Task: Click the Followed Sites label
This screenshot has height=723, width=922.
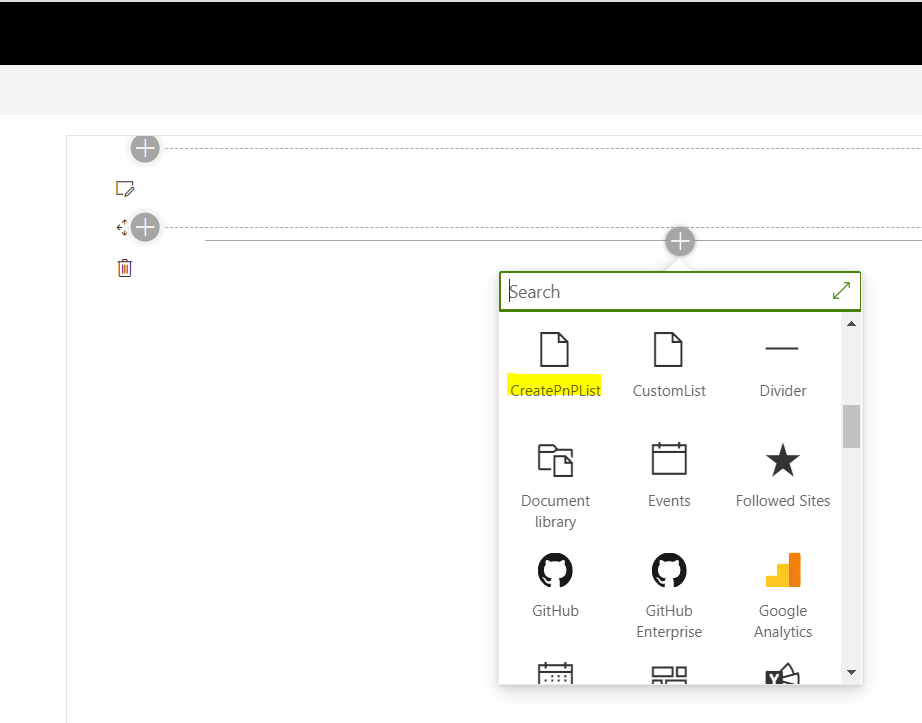Action: click(x=783, y=501)
